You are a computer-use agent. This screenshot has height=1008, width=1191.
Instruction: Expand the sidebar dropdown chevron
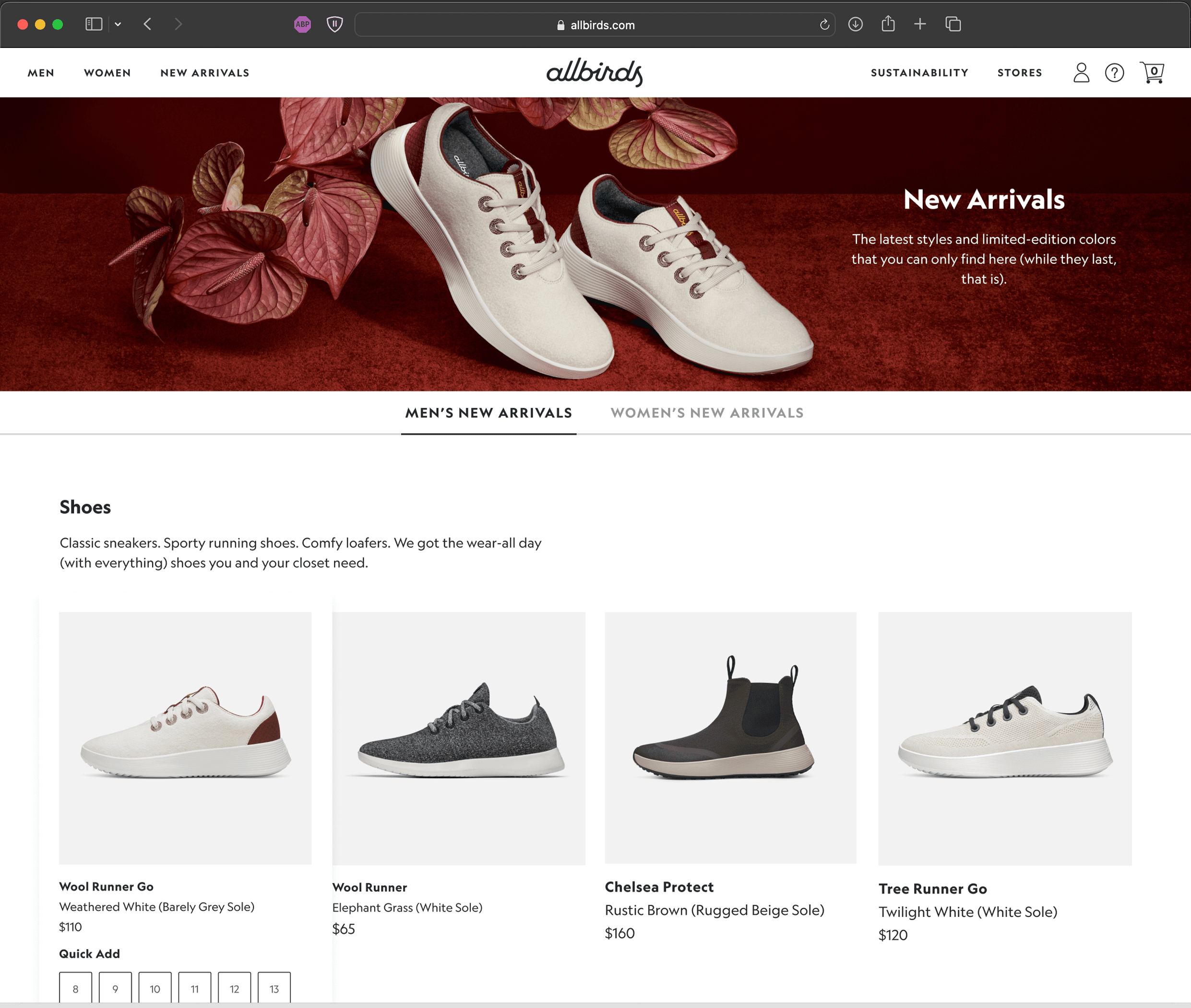pos(118,24)
